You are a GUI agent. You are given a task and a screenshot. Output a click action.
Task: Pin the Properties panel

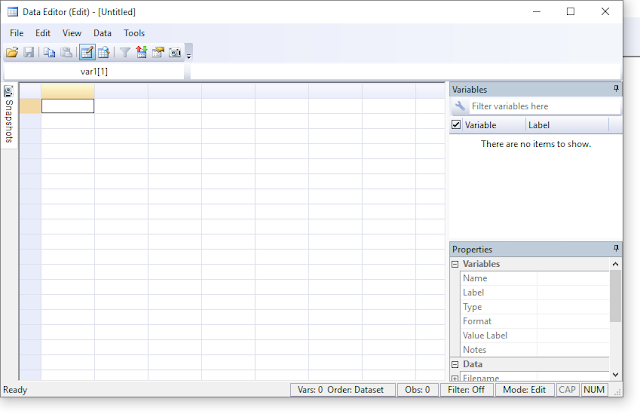pyautogui.click(x=616, y=248)
